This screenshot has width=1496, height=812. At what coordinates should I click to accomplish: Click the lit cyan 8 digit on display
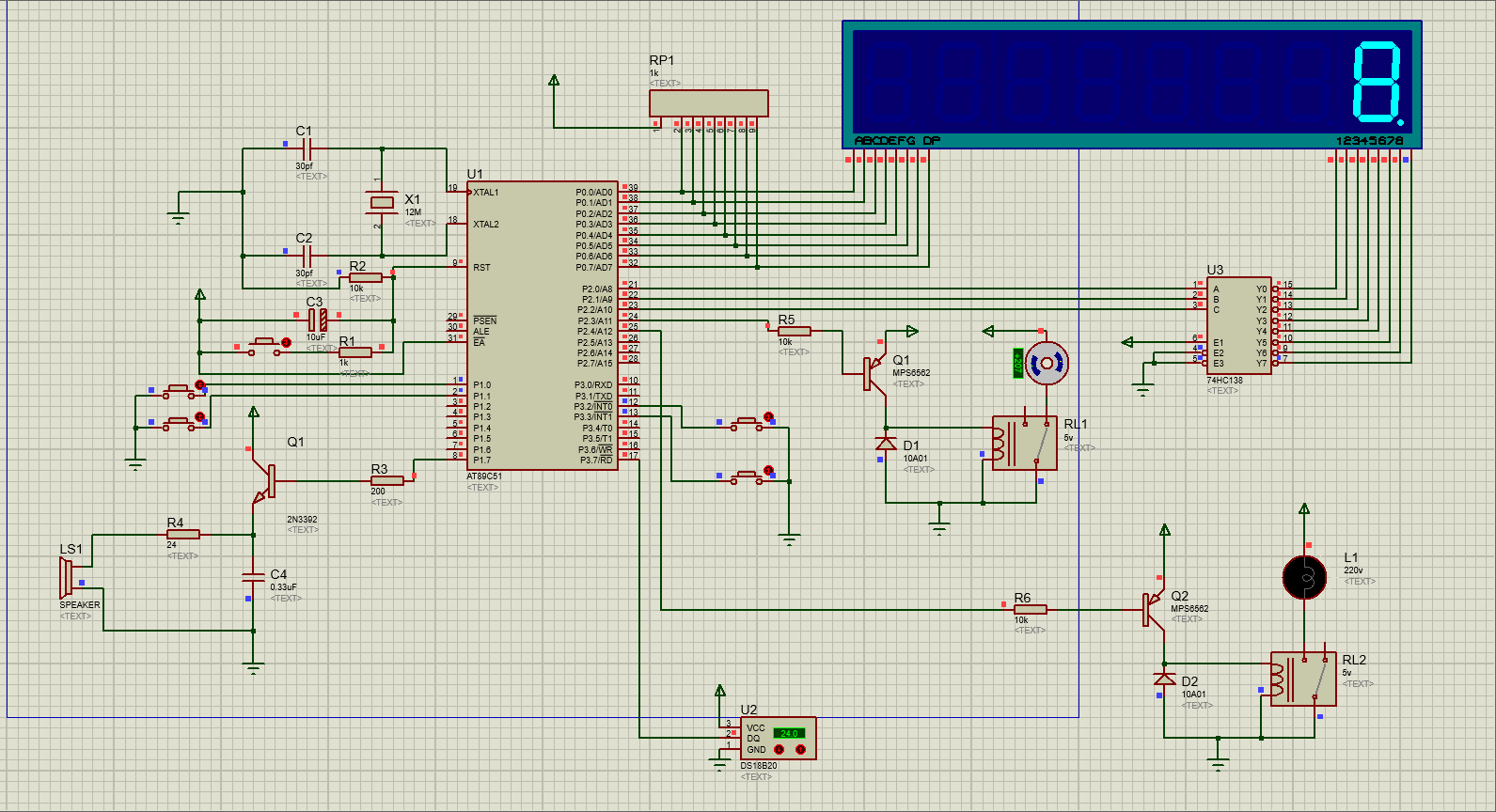(1379, 83)
